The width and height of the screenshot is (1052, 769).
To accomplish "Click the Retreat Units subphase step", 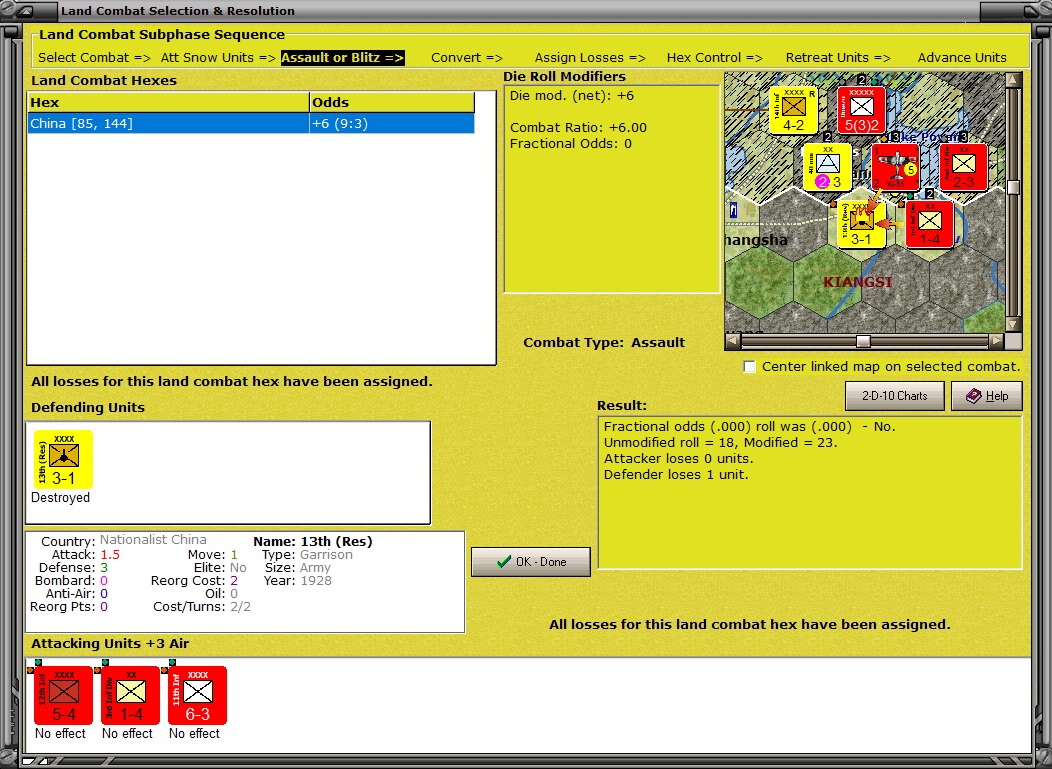I will (838, 58).
